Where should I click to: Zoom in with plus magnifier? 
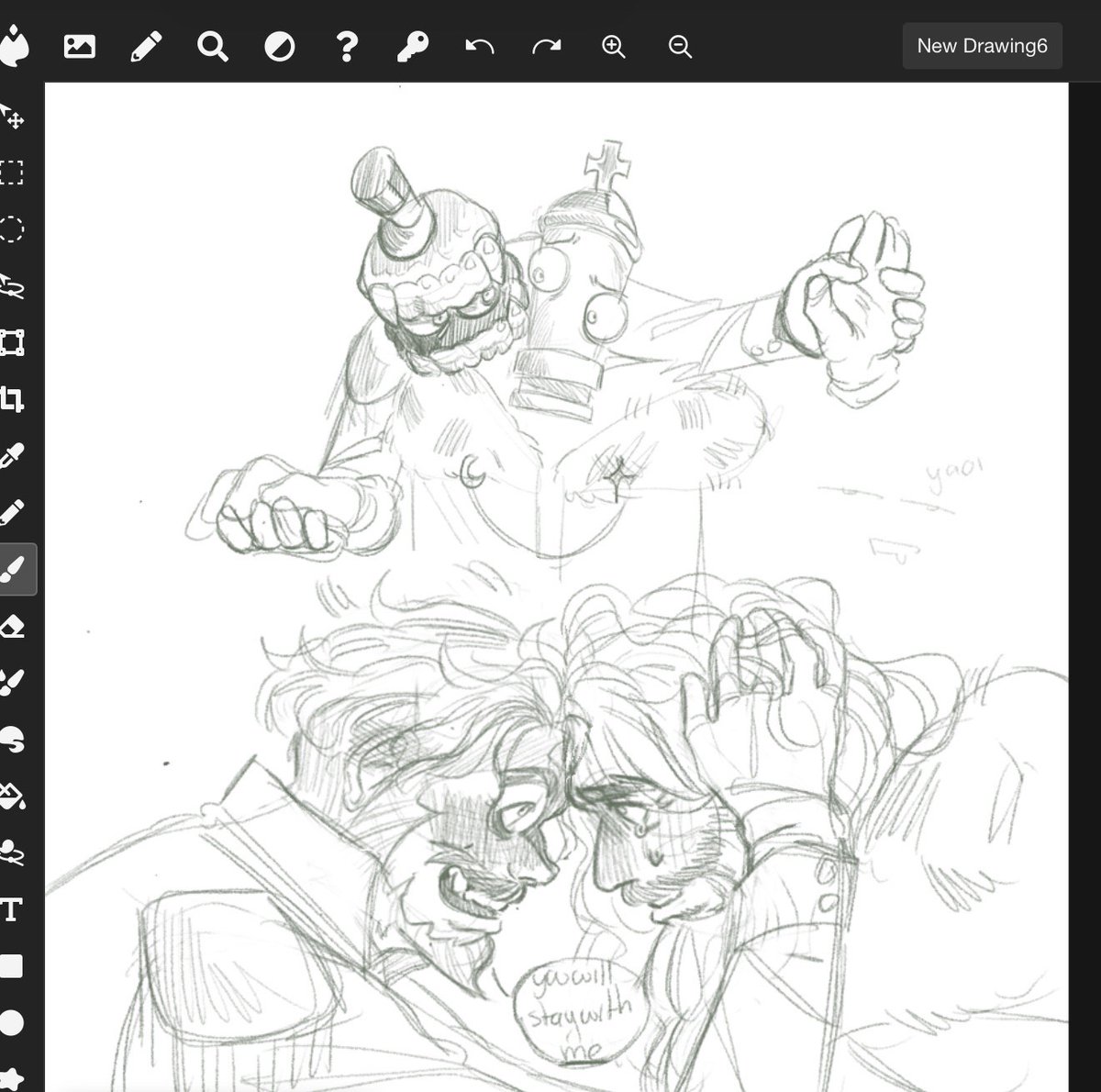tap(613, 46)
